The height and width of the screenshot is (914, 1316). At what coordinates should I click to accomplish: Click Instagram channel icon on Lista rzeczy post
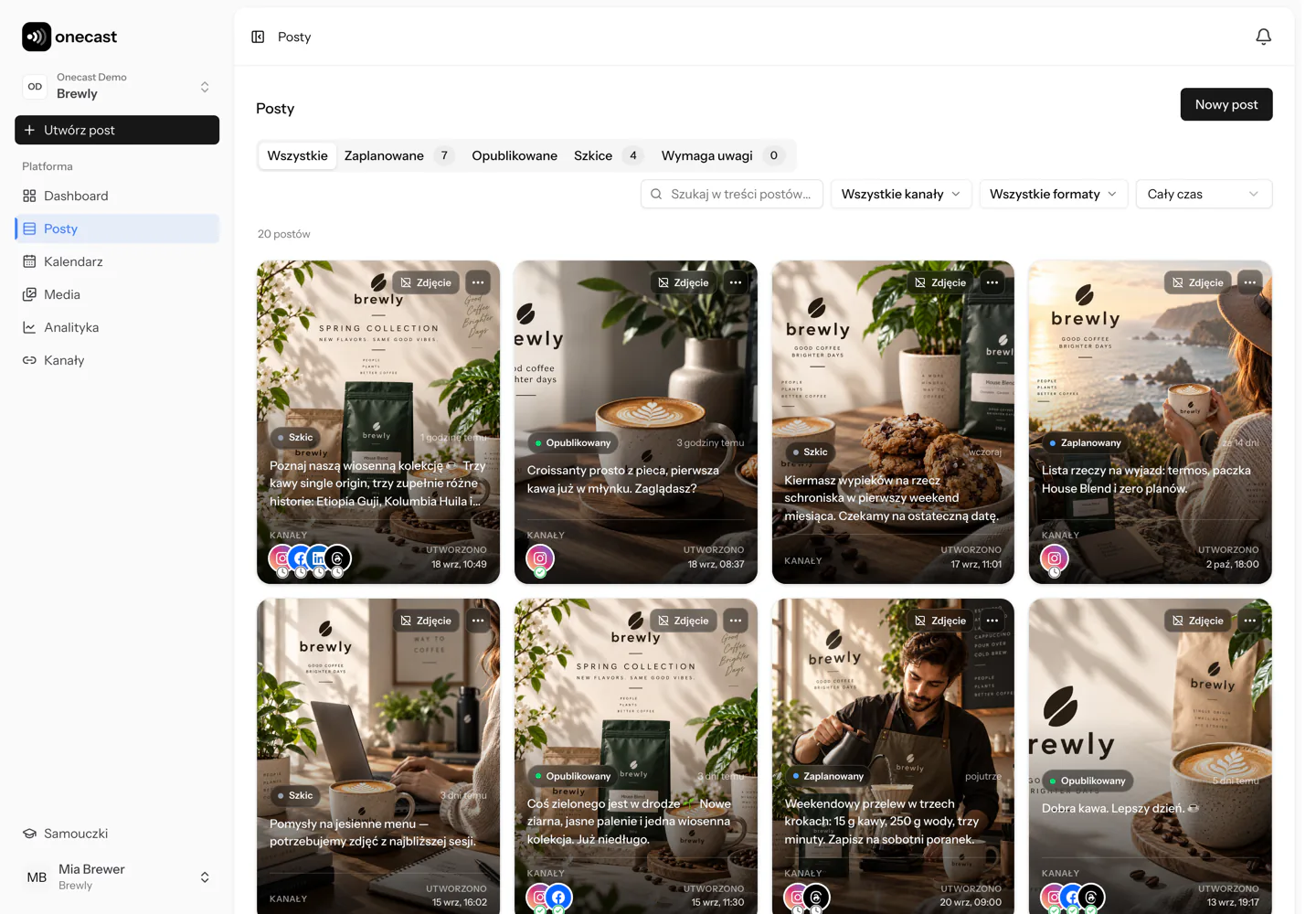coord(1055,558)
